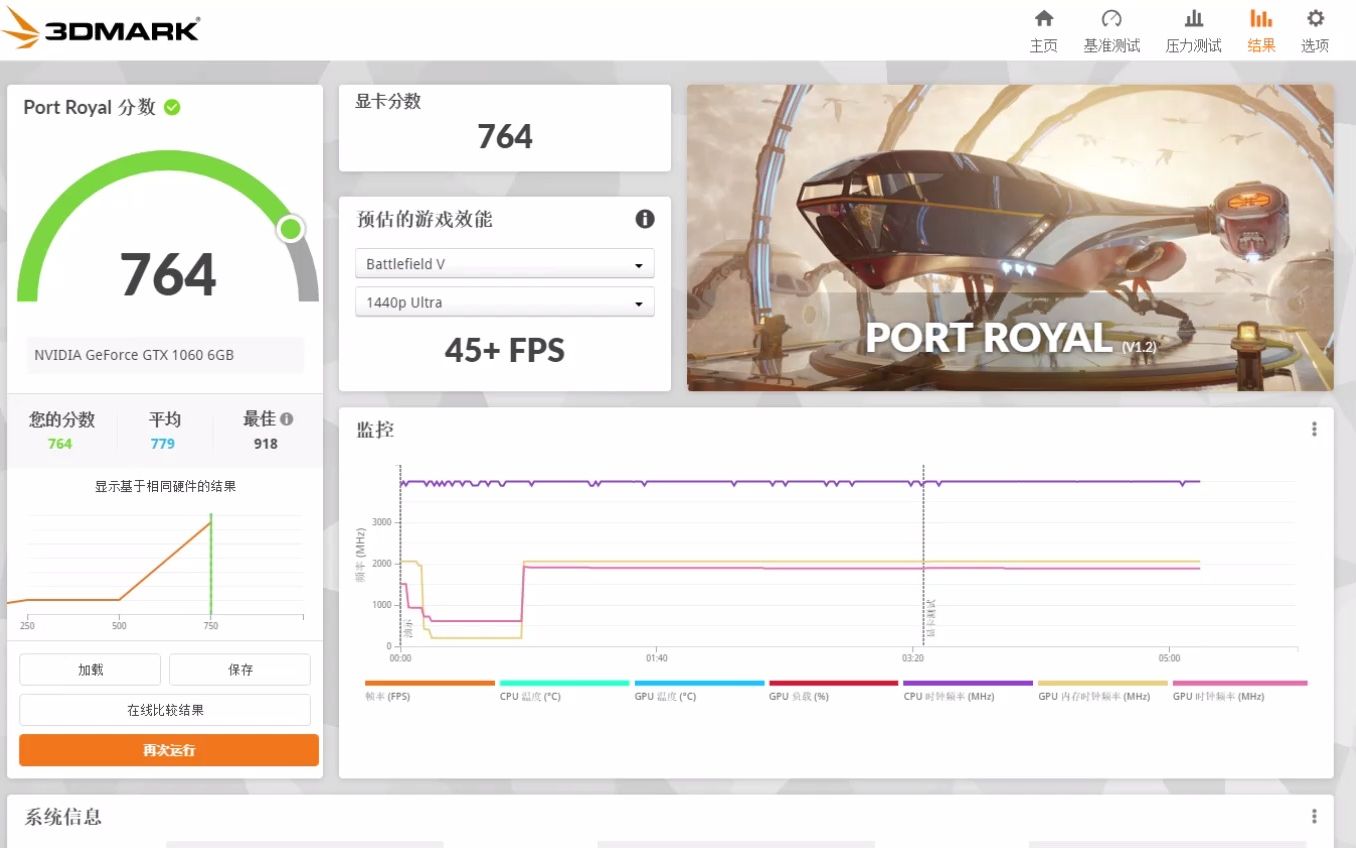The width and height of the screenshot is (1356, 848).
Task: Toggle the CPU 时钟频率 purple legend swatch
Action: tap(968, 683)
